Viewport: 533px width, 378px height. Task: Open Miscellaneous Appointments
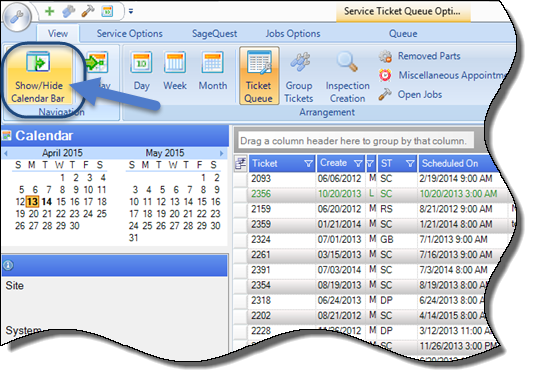click(x=442, y=75)
